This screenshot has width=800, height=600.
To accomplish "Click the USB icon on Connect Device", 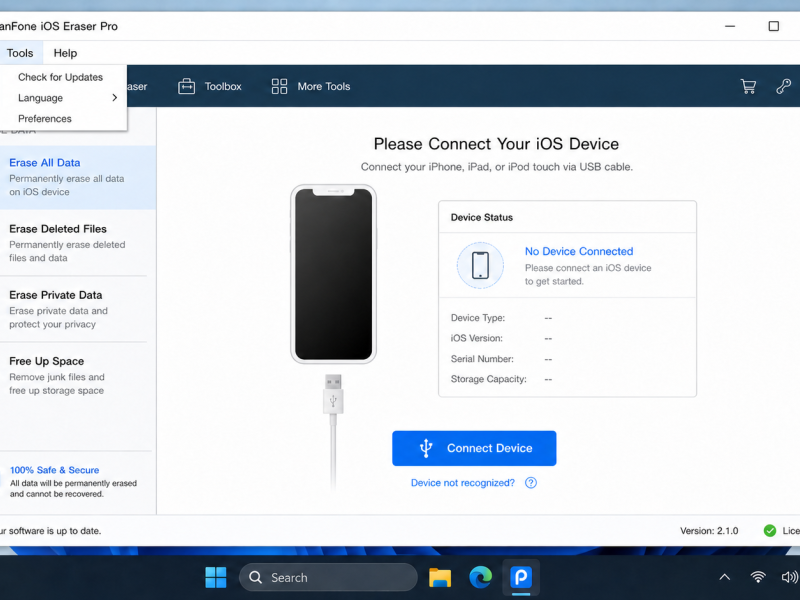I will tap(426, 448).
